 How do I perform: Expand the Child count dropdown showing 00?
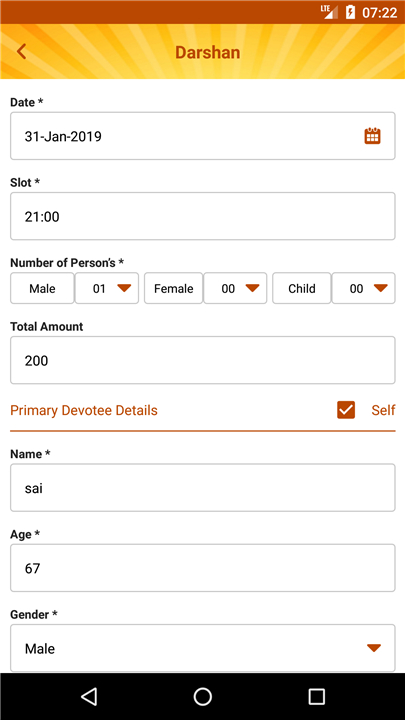(363, 288)
